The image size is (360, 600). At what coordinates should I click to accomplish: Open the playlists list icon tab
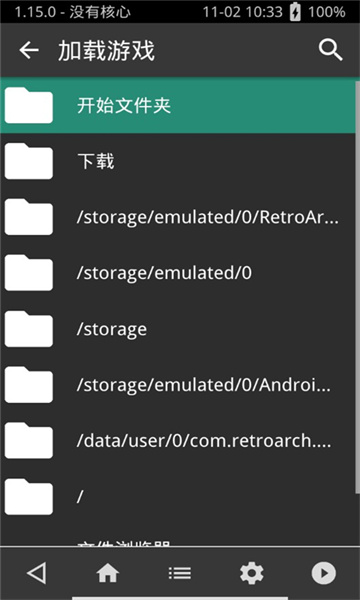coord(180,573)
